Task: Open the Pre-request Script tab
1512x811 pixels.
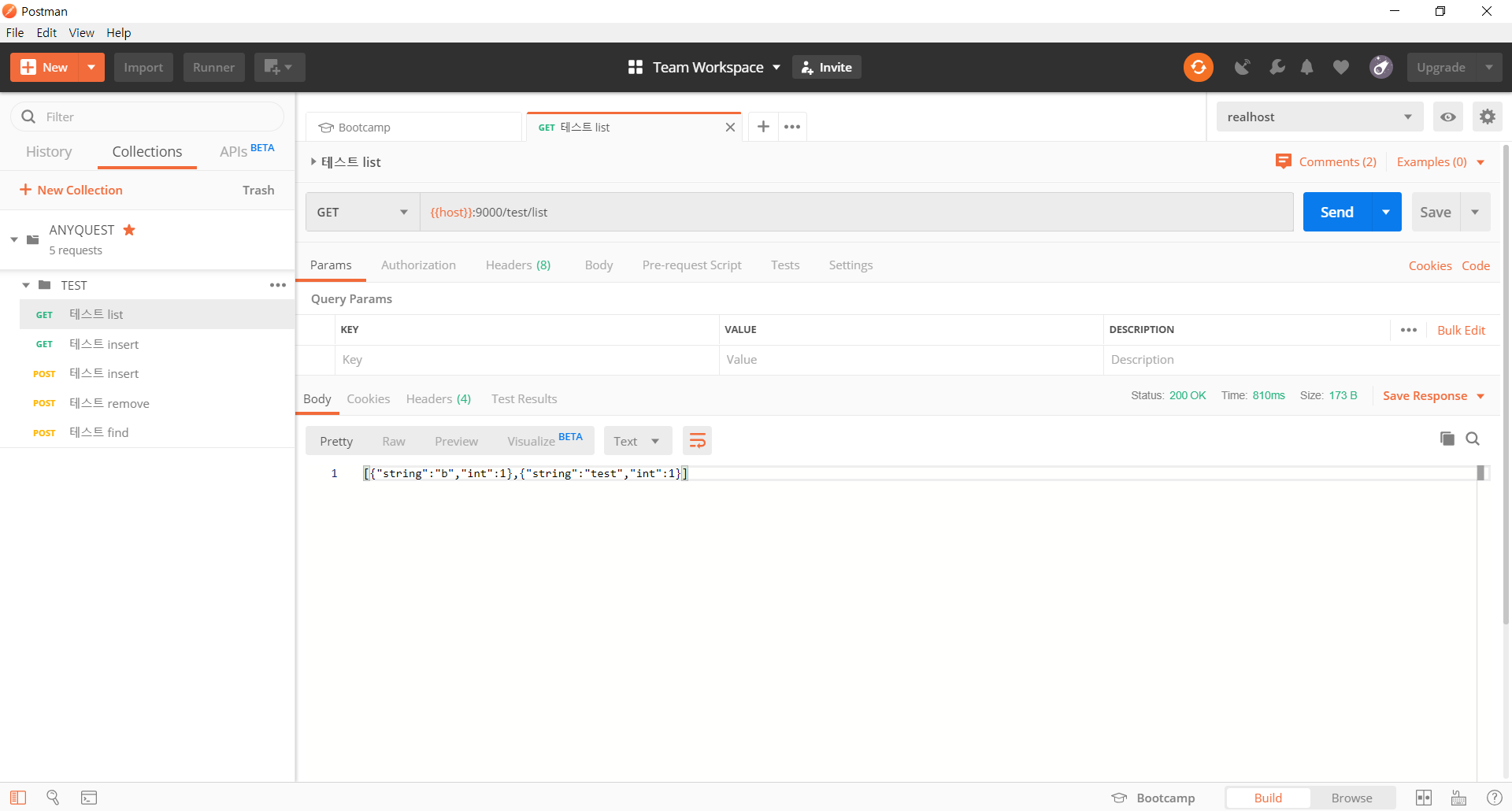Action: click(691, 265)
